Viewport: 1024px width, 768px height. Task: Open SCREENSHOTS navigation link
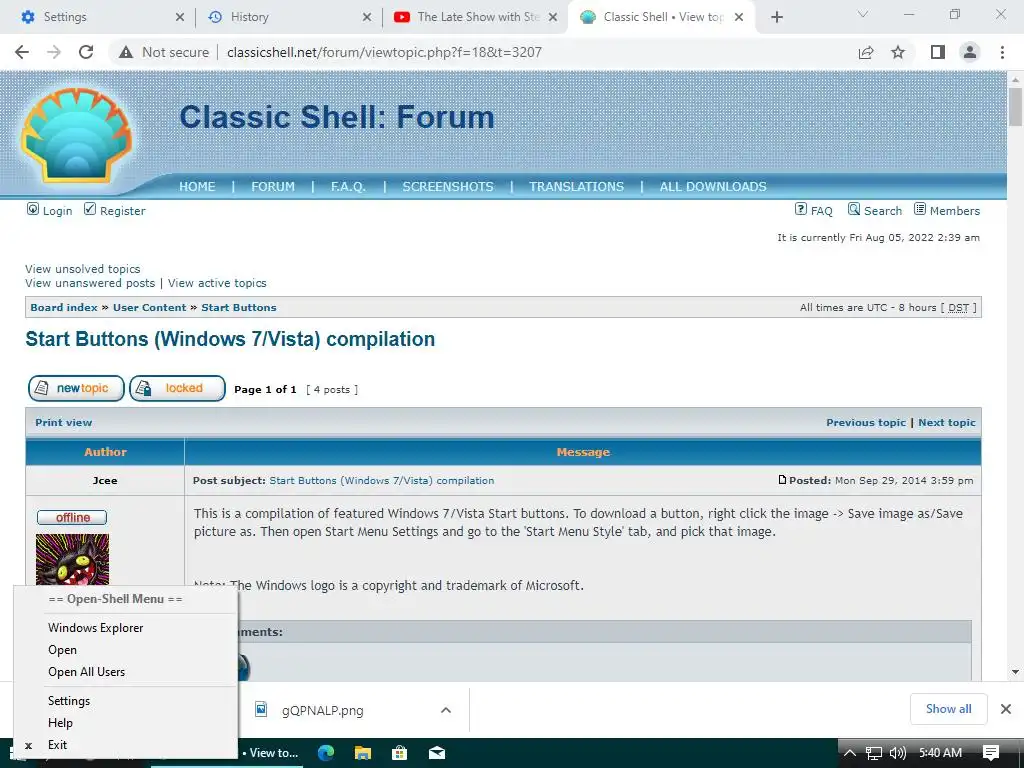tap(448, 187)
